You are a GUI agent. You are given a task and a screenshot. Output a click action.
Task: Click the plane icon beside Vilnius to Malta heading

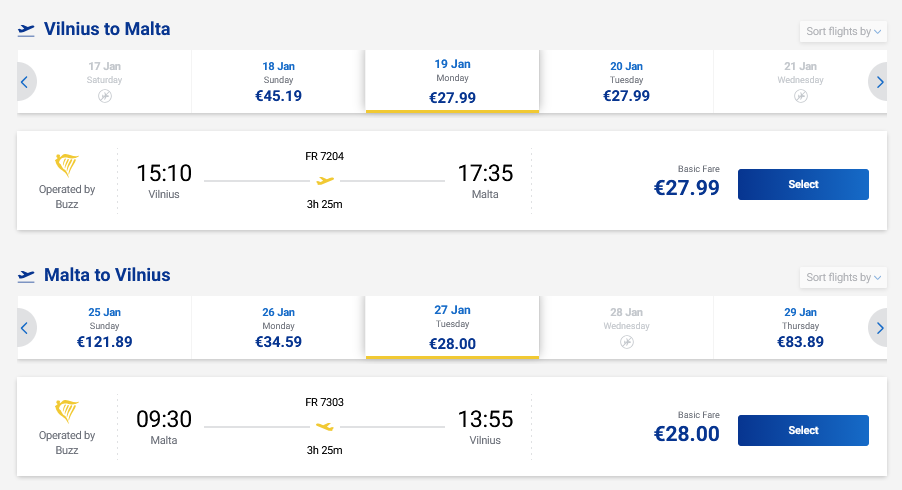click(27, 30)
